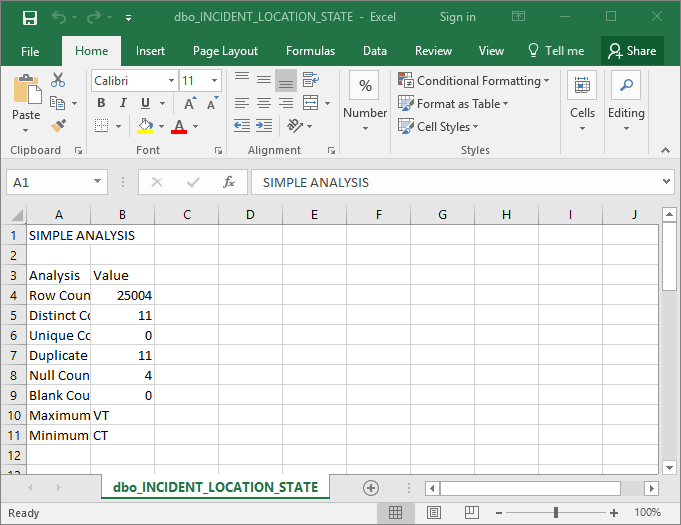Expand the Paste options arrow
The height and width of the screenshot is (525, 681).
click(x=26, y=130)
